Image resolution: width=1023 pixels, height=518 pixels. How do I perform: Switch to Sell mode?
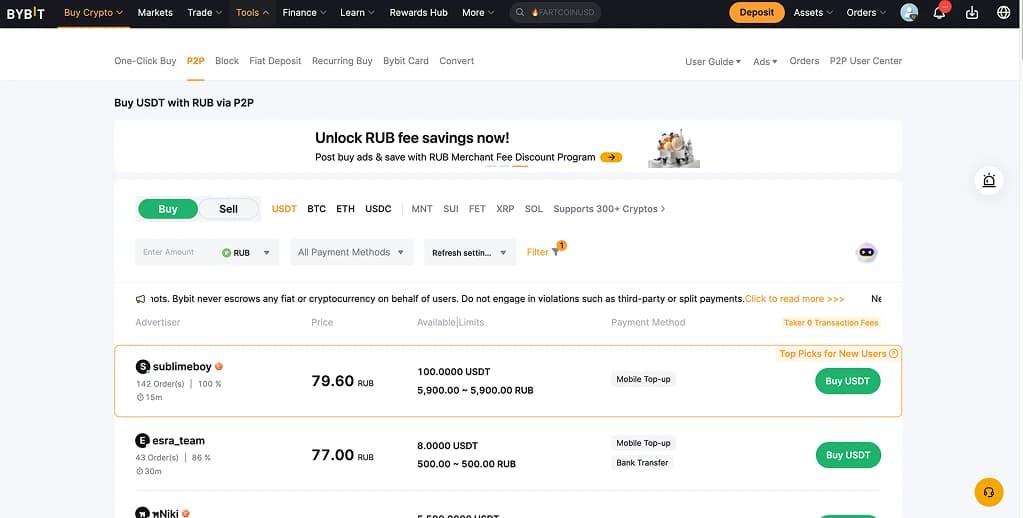tap(228, 209)
